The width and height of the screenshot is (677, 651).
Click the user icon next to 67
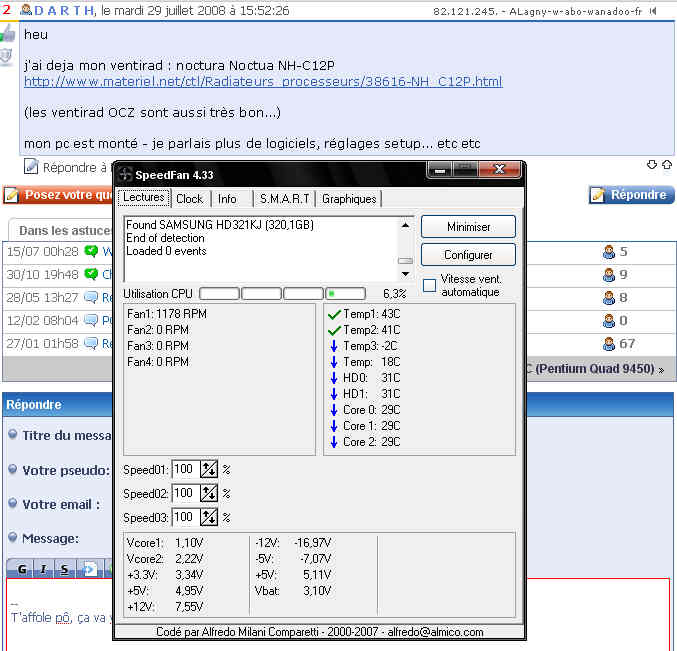608,344
